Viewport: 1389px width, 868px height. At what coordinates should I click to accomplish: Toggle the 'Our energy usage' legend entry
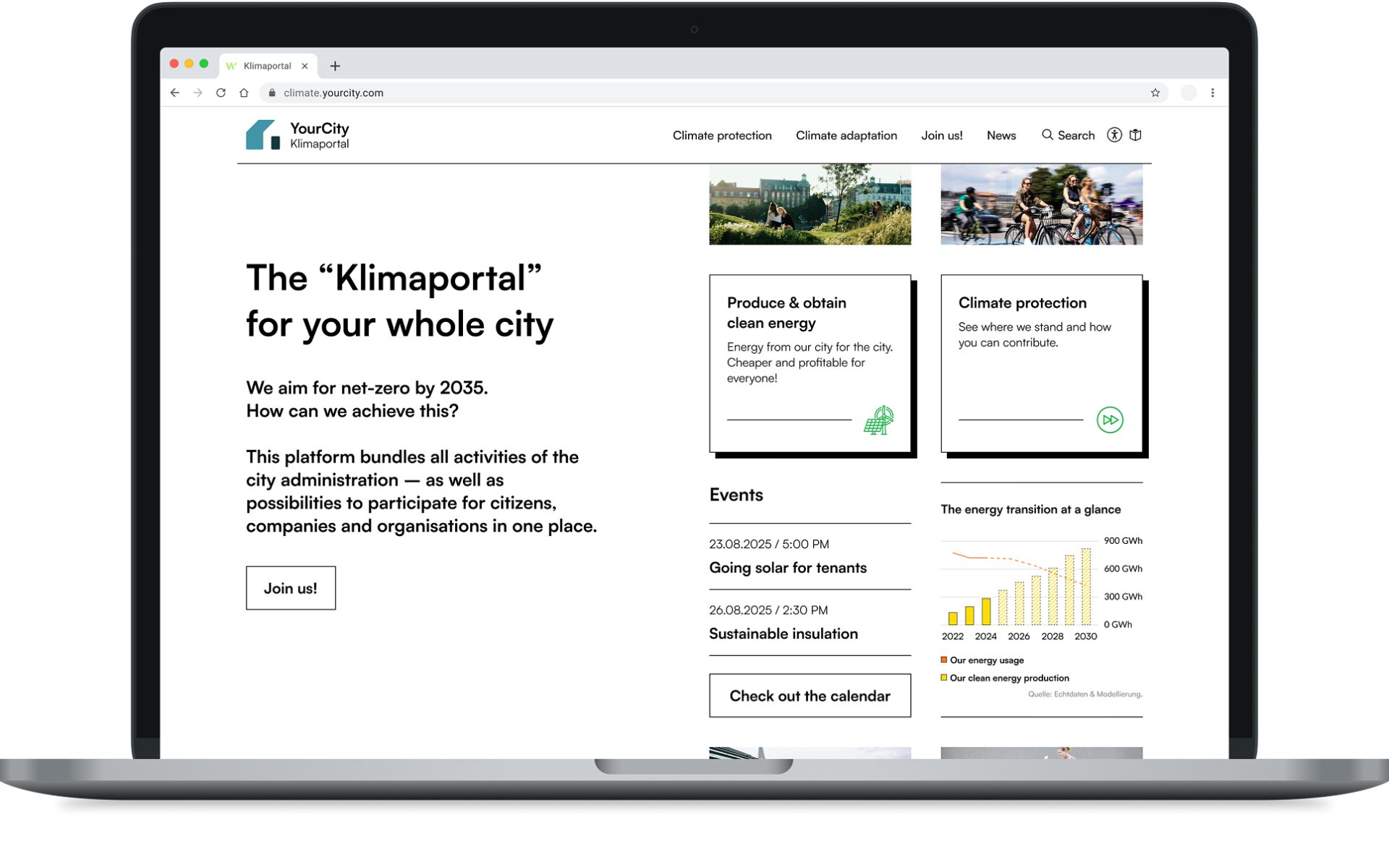click(987, 660)
